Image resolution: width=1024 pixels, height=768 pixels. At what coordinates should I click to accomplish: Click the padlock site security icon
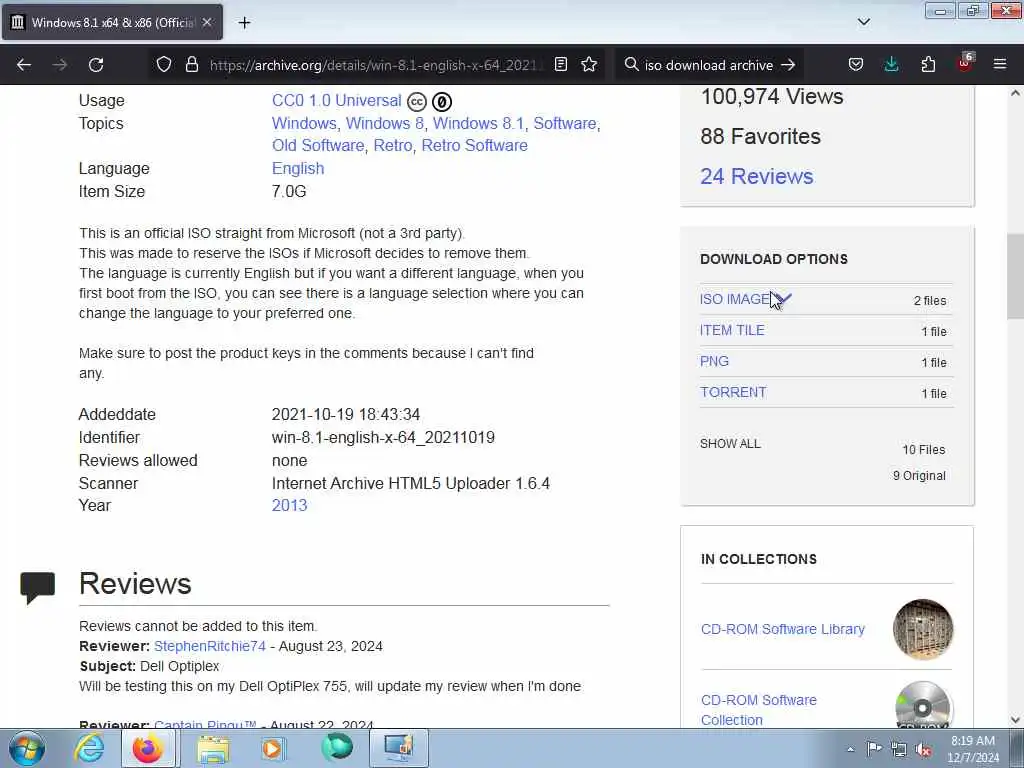191,65
